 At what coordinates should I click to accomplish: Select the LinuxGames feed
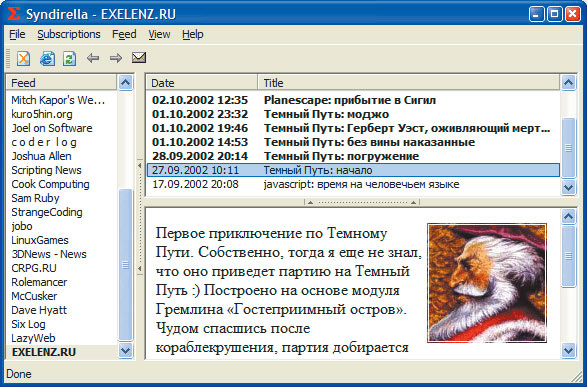tap(40, 240)
